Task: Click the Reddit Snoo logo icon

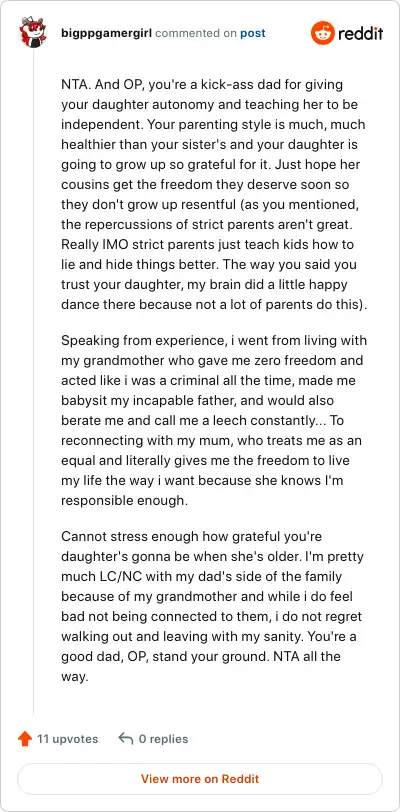Action: pos(322,34)
